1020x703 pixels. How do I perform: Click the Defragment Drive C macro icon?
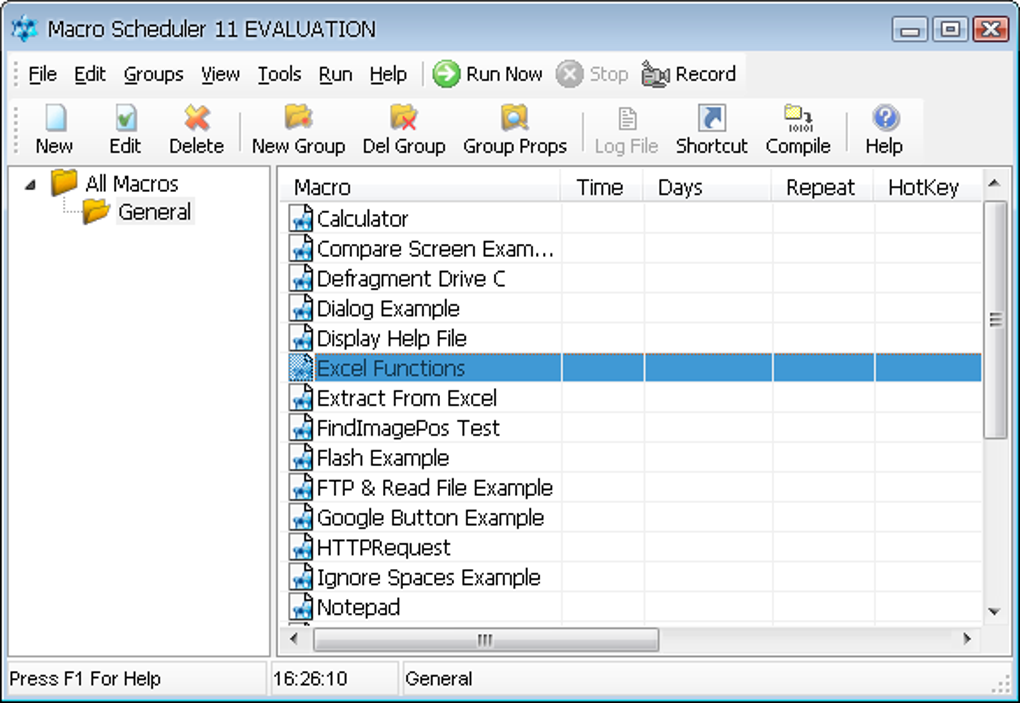pos(301,278)
